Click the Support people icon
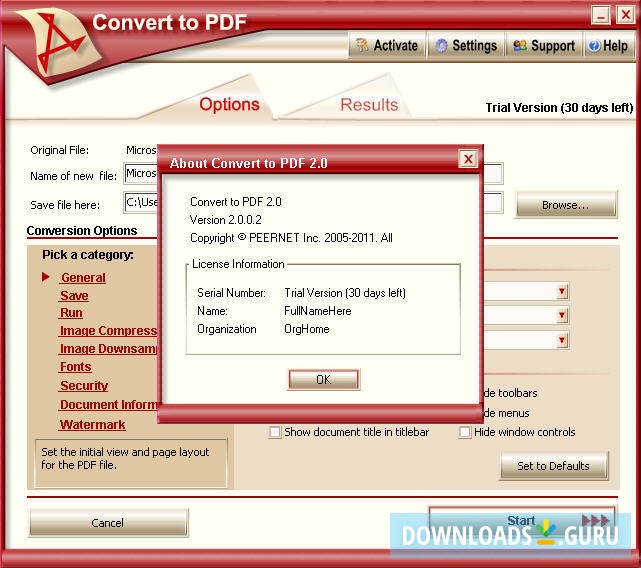The width and height of the screenshot is (641, 568). [x=520, y=45]
